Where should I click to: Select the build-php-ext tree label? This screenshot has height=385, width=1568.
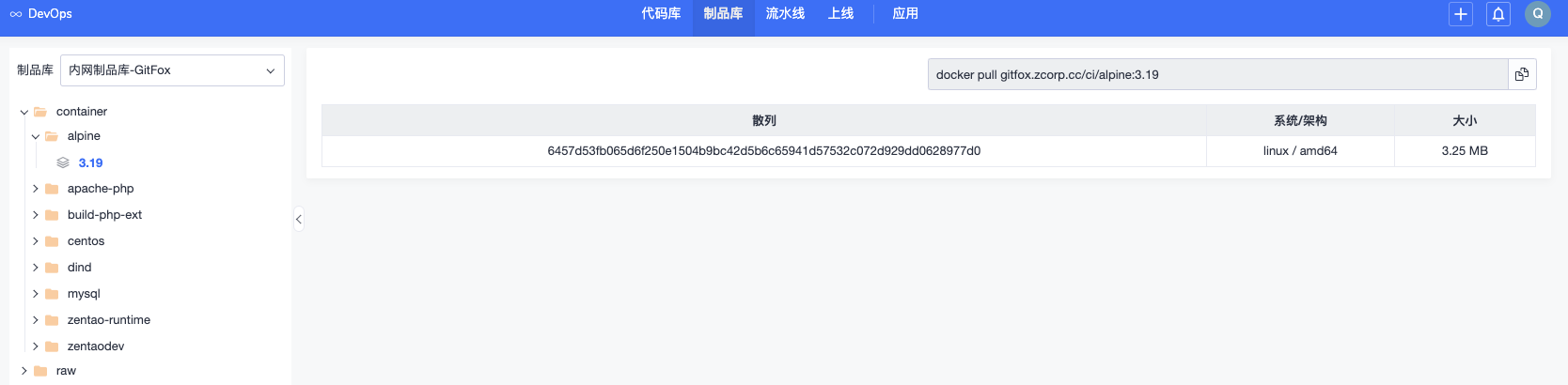tap(104, 215)
